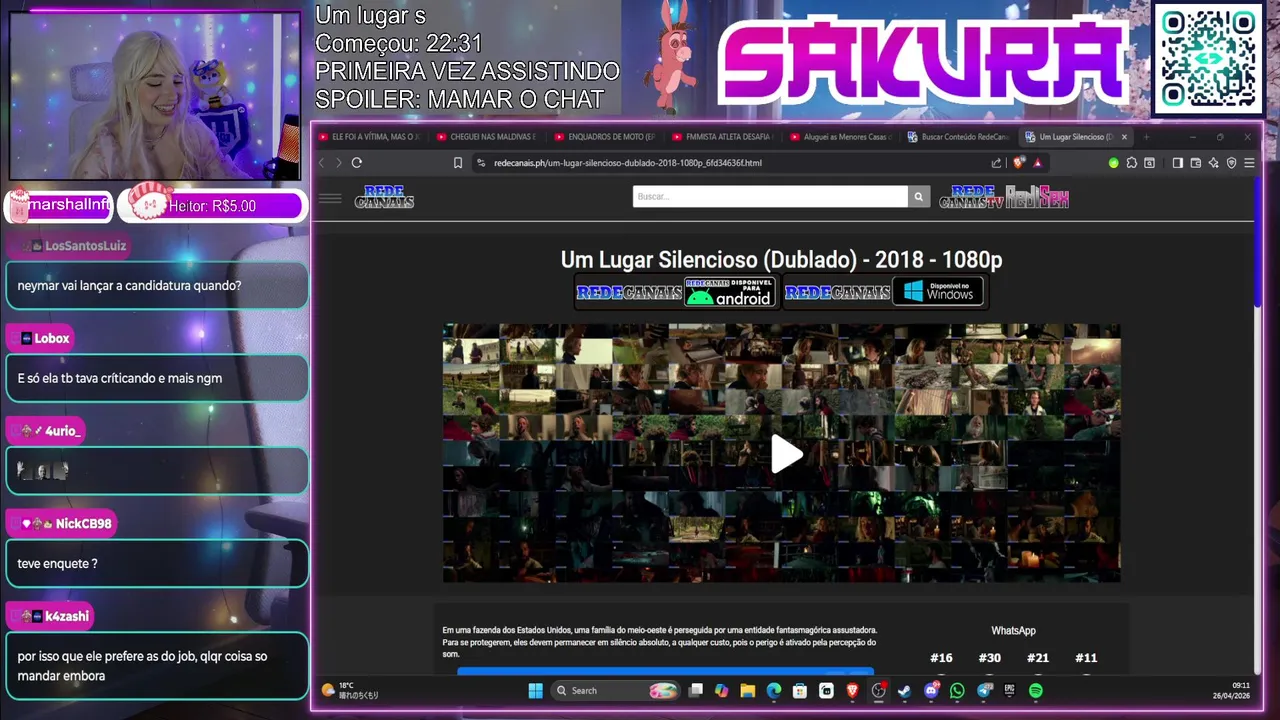Image resolution: width=1280 pixels, height=720 pixels.
Task: Click chat message 'teve enquete ?'
Action: [x=57, y=564]
